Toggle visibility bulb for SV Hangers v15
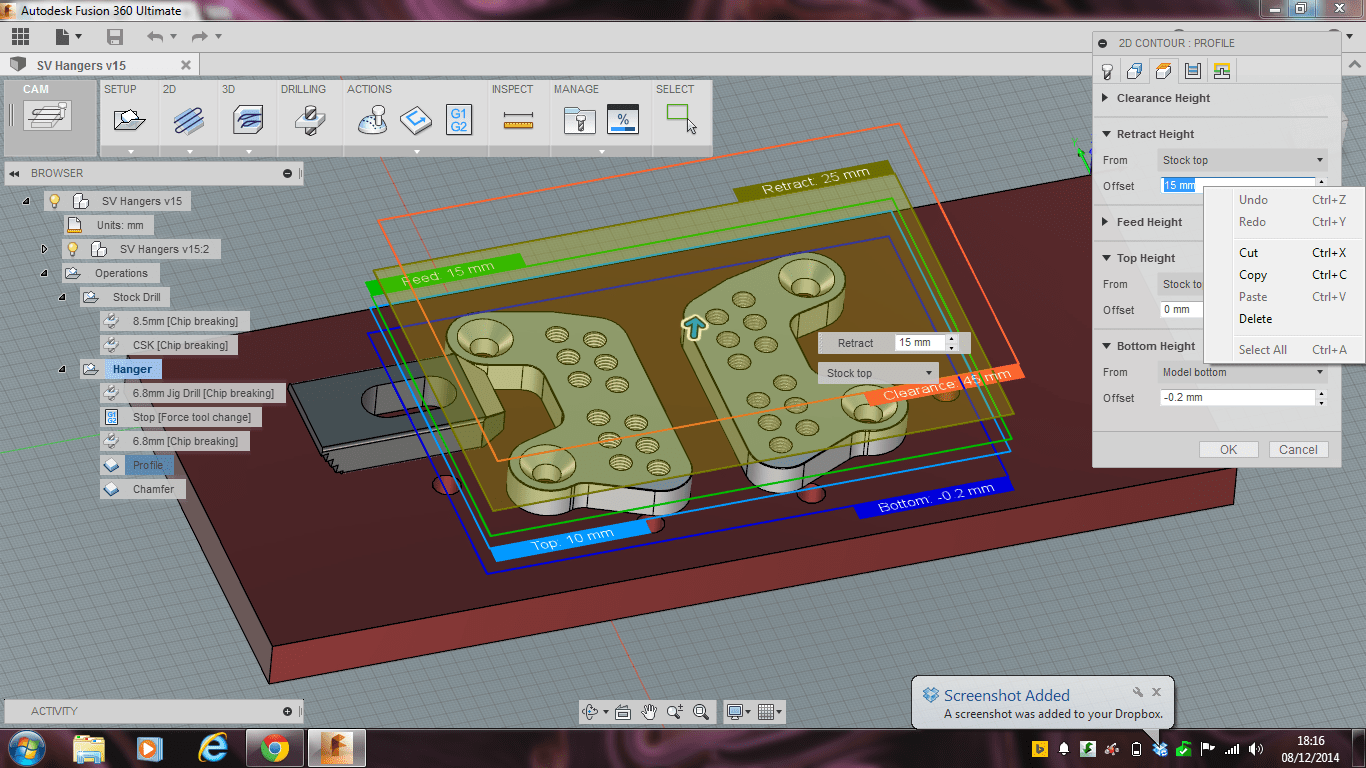The height and width of the screenshot is (768, 1366). (55, 201)
